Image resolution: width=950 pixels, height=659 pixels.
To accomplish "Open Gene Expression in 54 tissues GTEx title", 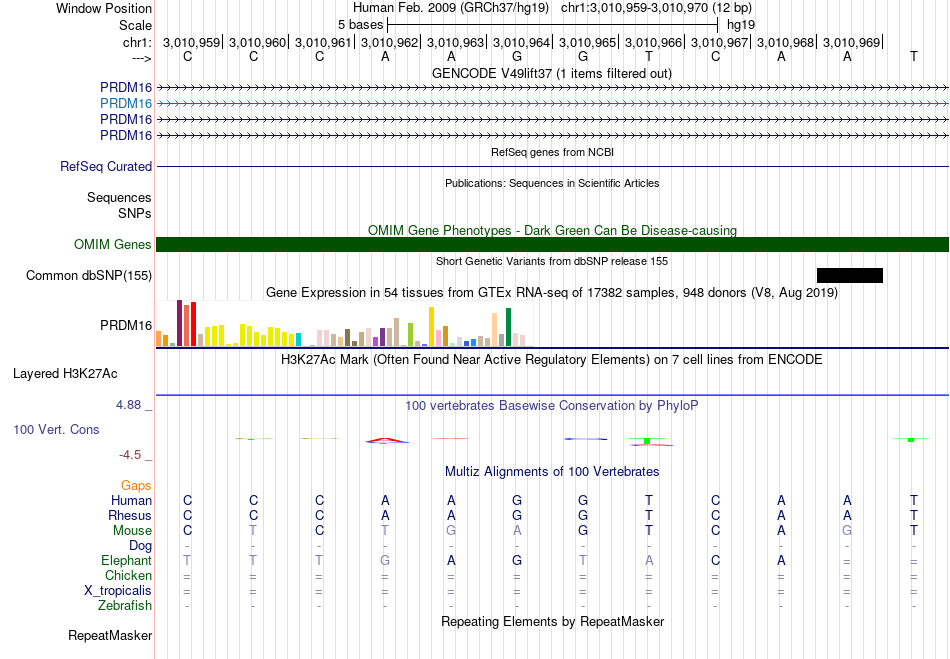I will coord(552,293).
